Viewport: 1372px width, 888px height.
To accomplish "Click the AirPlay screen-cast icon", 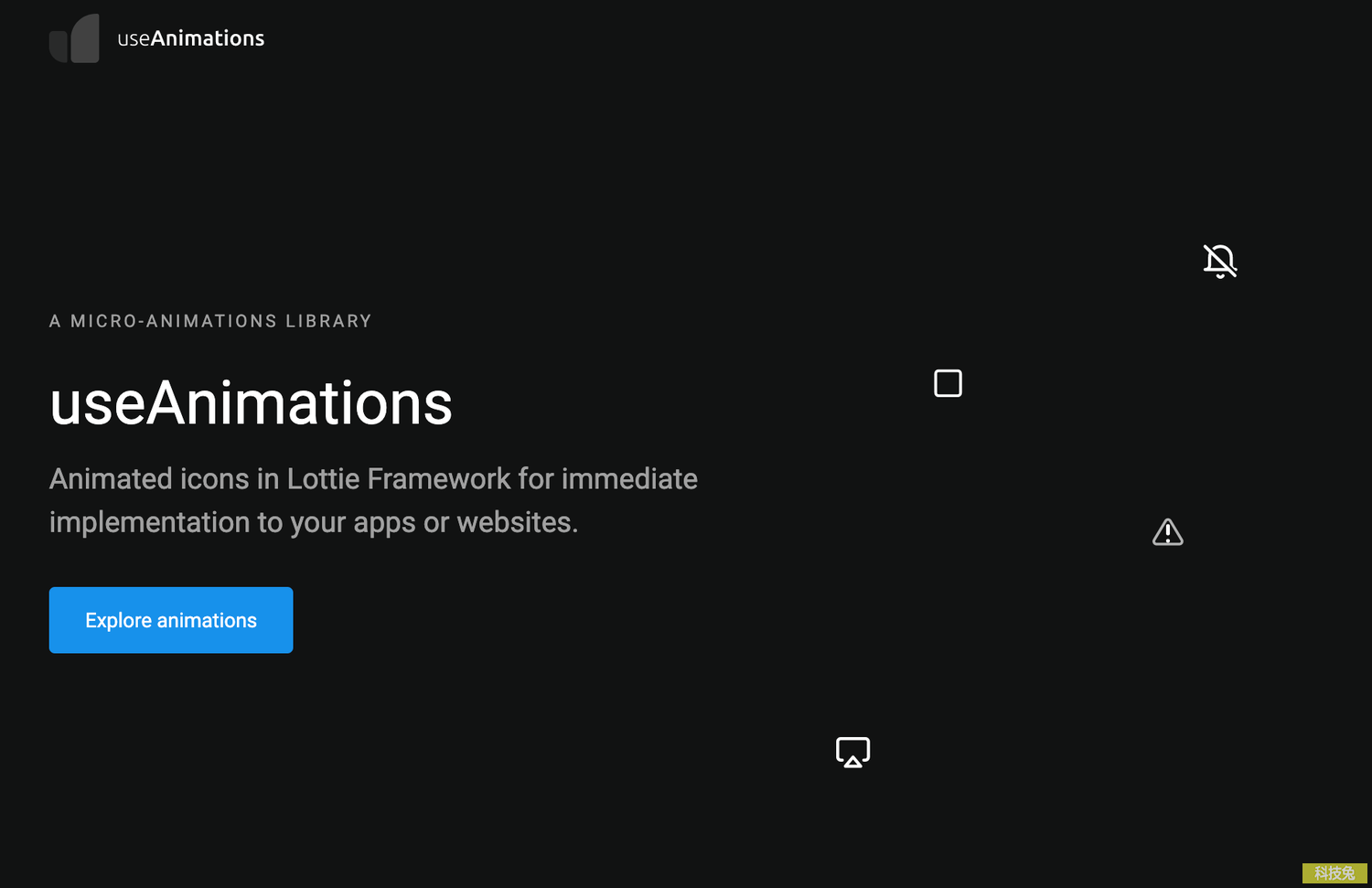I will click(853, 753).
